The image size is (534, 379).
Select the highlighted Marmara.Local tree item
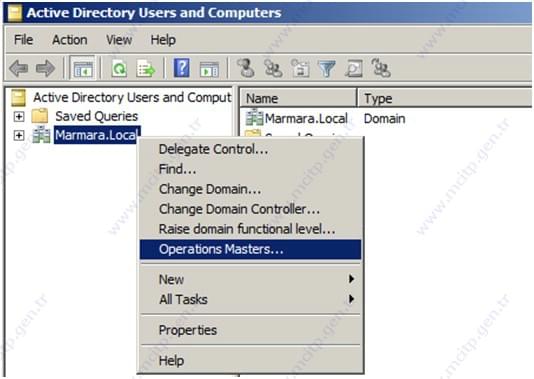tap(97, 135)
